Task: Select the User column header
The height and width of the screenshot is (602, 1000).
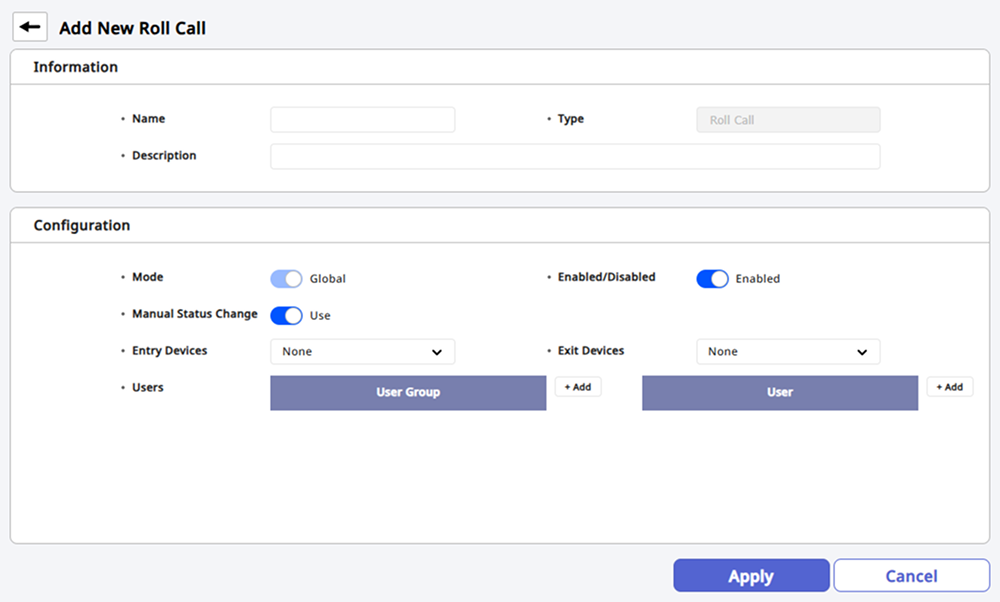Action: coord(779,393)
